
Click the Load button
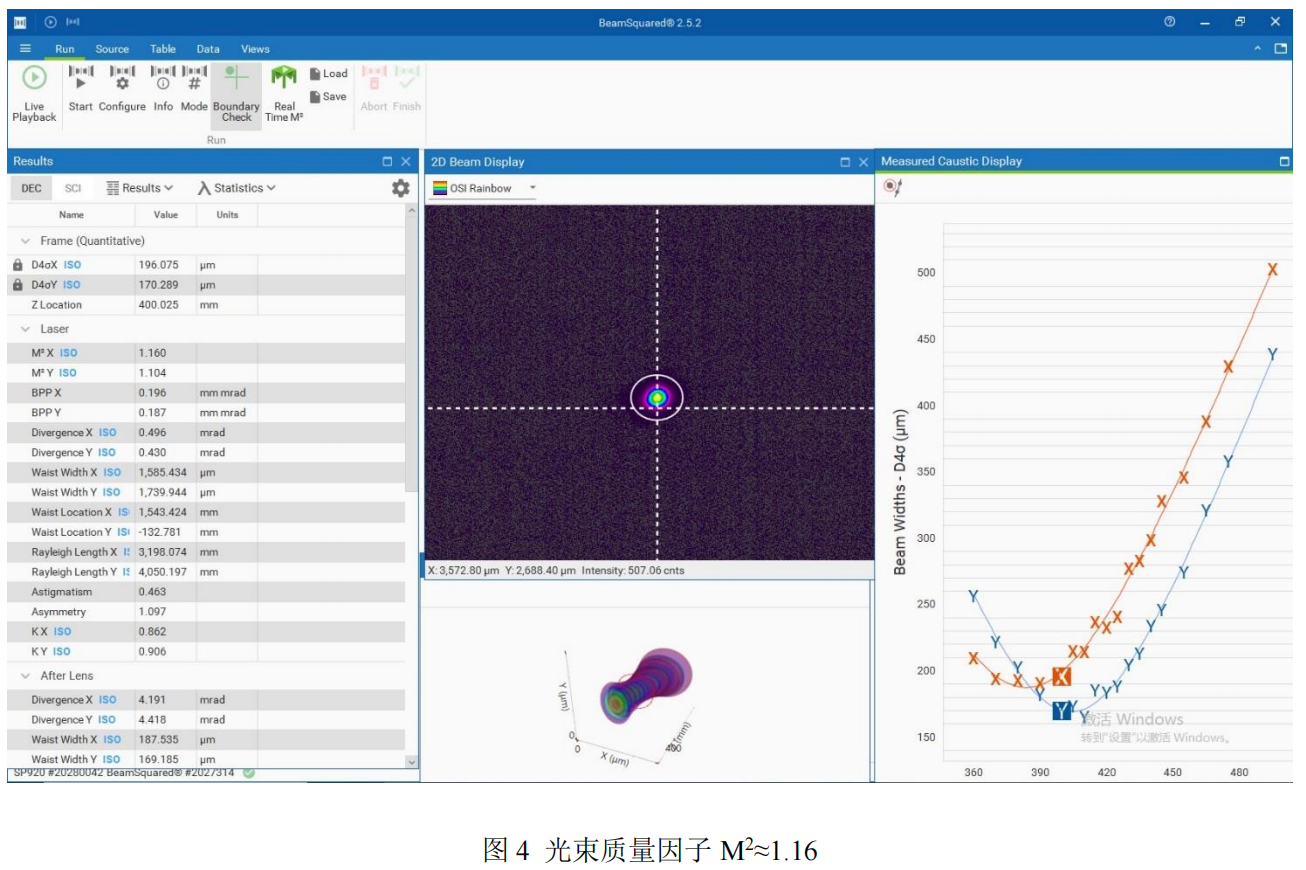[328, 74]
